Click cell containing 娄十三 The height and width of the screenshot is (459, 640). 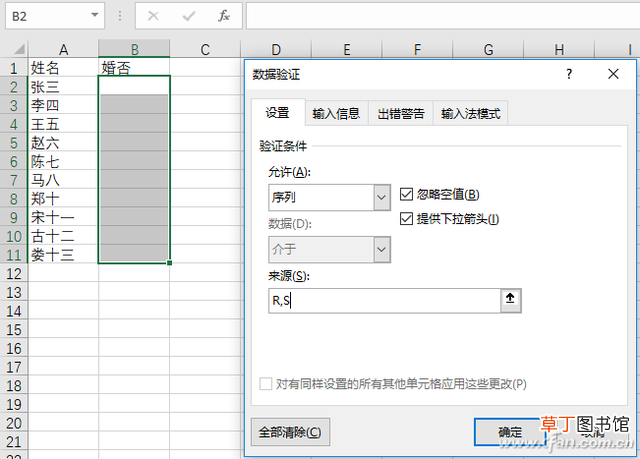pos(63,255)
